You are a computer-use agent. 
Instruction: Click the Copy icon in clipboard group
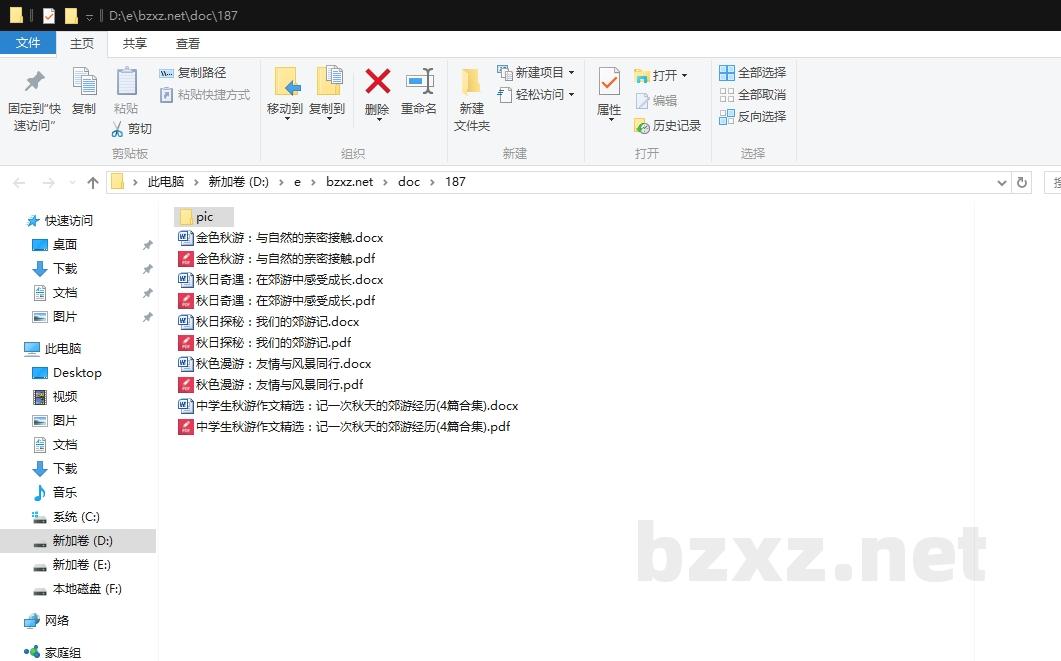[84, 82]
